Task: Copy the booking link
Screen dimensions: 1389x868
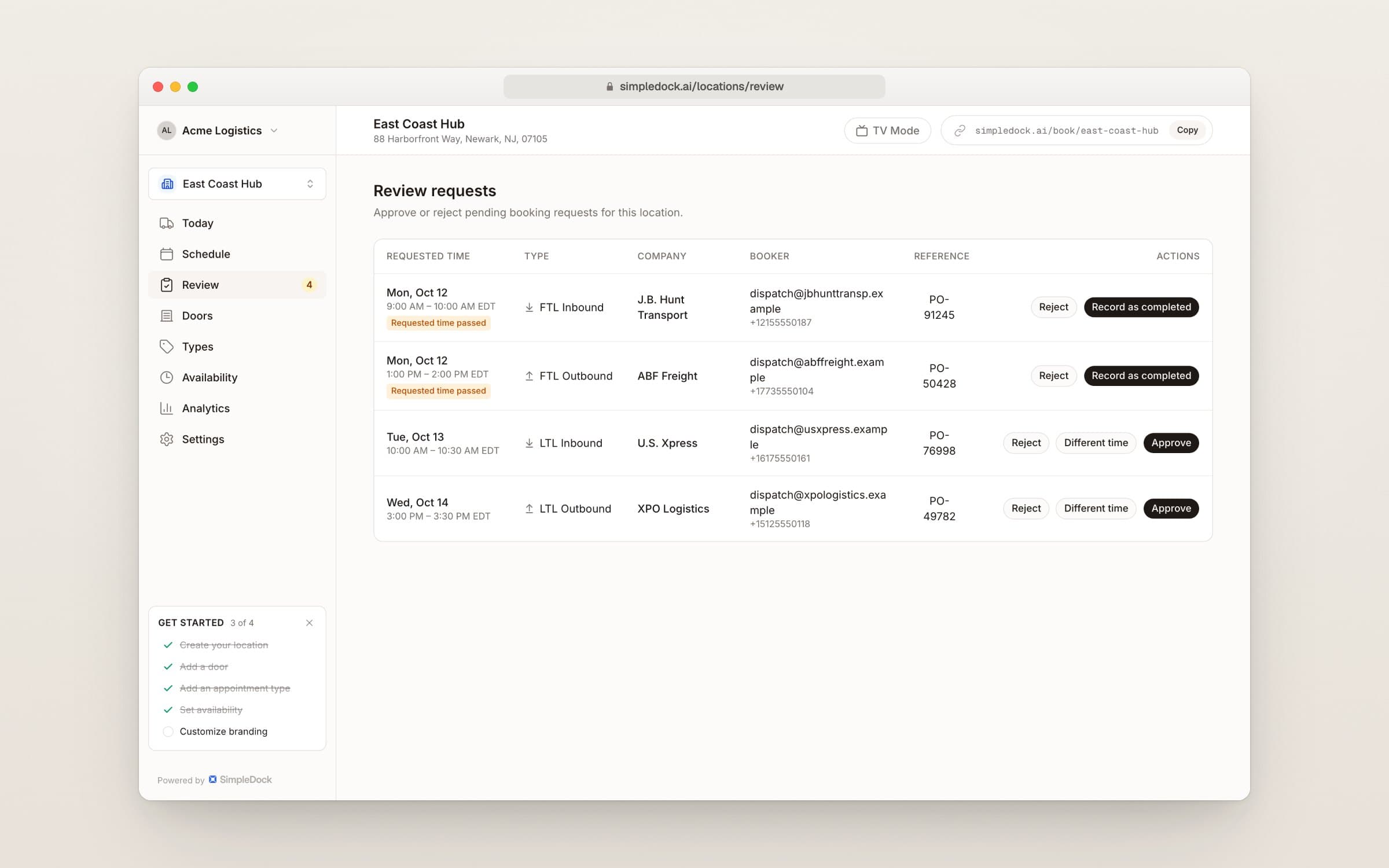Action: coord(1187,130)
